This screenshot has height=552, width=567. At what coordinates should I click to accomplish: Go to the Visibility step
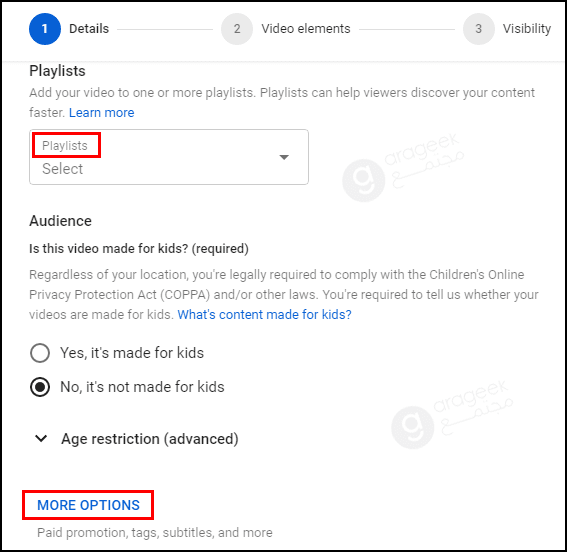pos(527,29)
